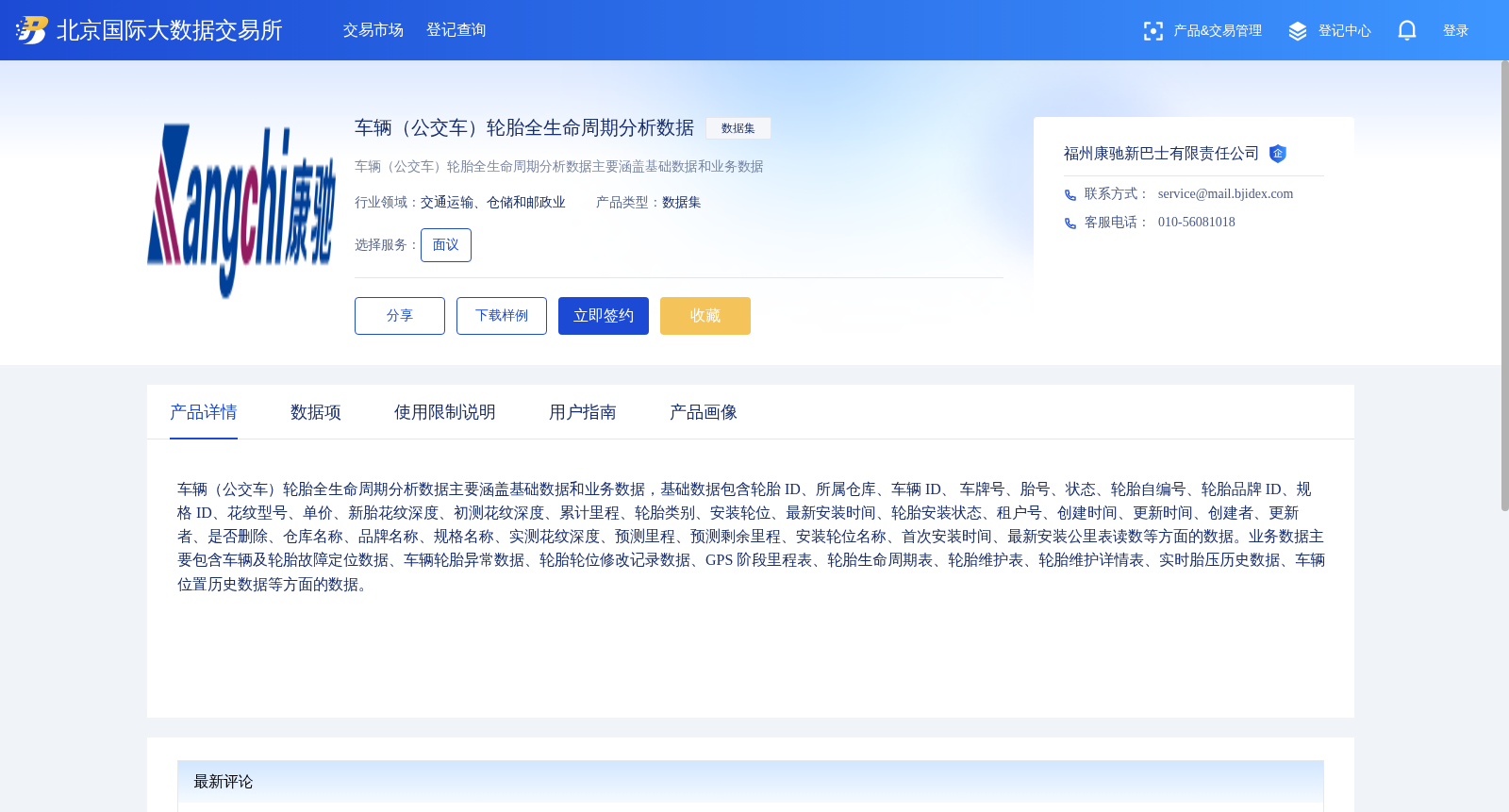The image size is (1509, 812).
Task: Switch to the 使用限制说明 tab
Action: point(445,412)
